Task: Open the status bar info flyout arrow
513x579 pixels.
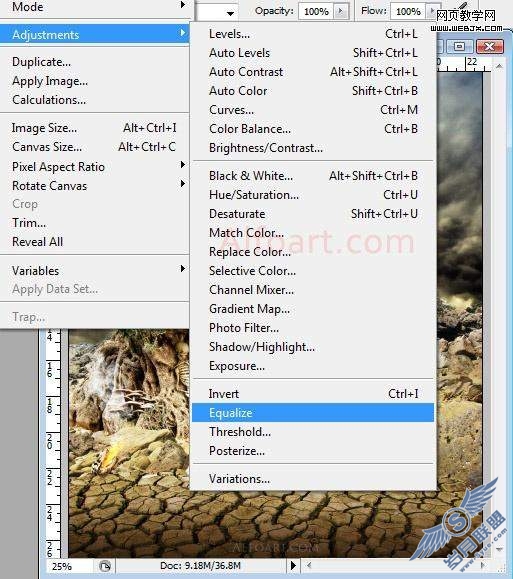Action: [293, 565]
